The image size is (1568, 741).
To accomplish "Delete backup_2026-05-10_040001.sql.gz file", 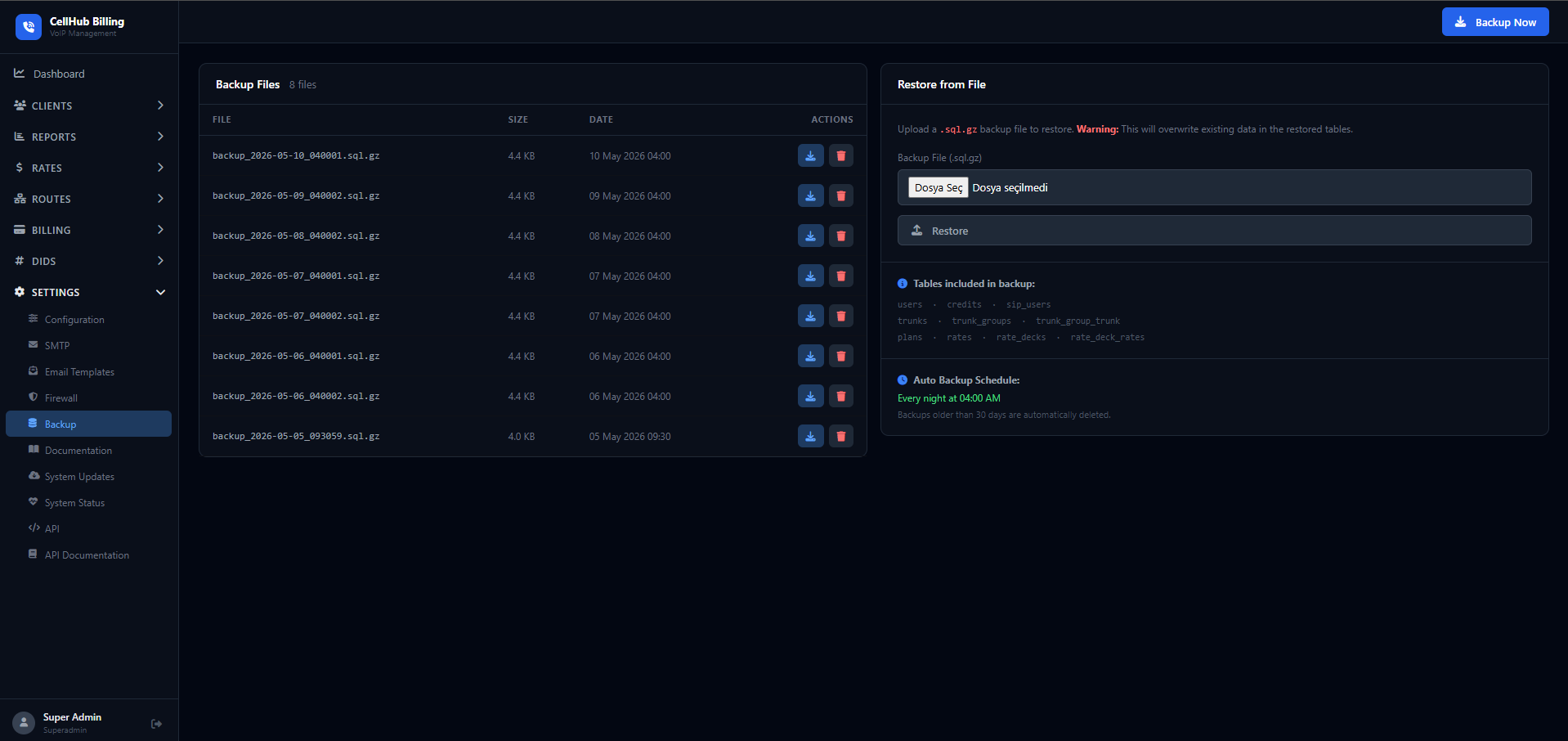I will 840,155.
